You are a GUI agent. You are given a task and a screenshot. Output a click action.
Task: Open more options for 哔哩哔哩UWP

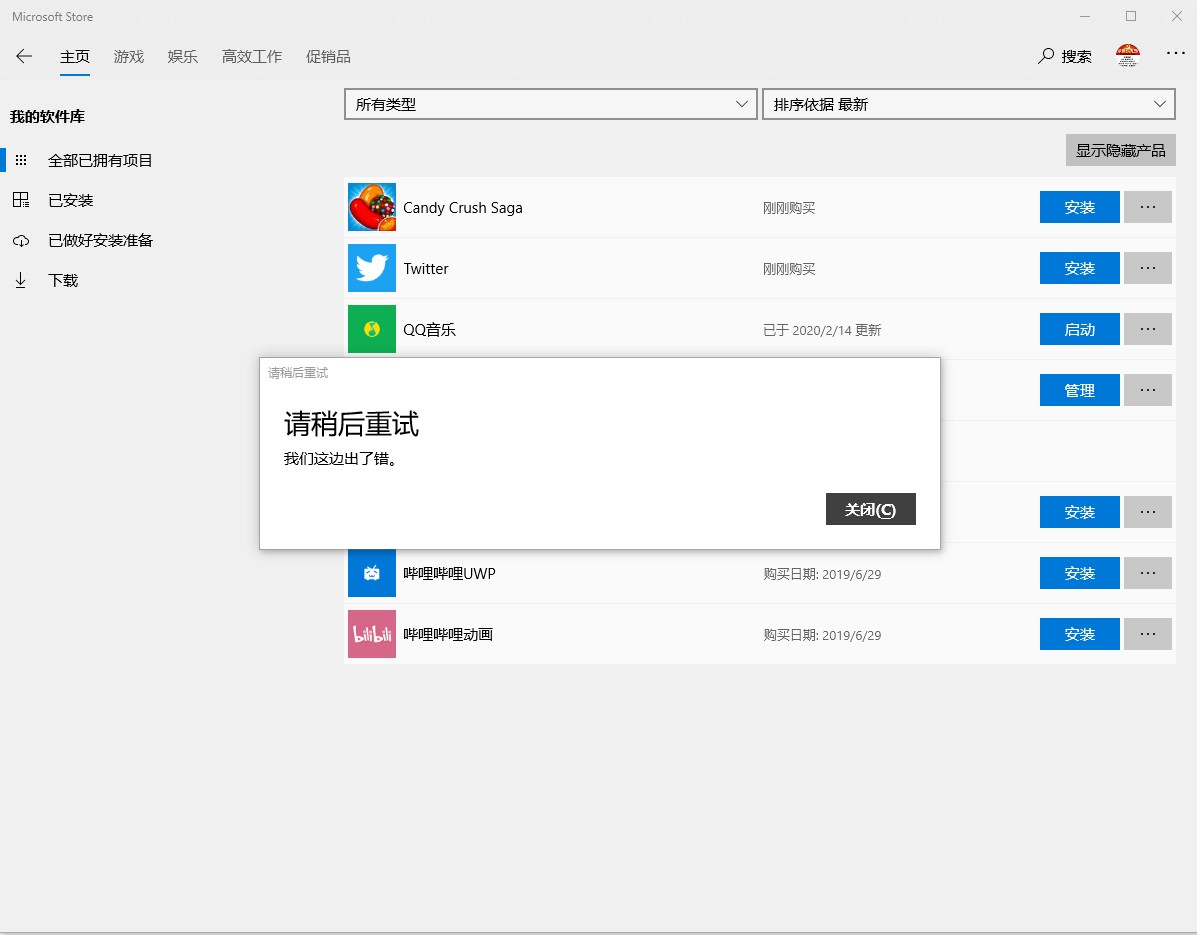1147,573
